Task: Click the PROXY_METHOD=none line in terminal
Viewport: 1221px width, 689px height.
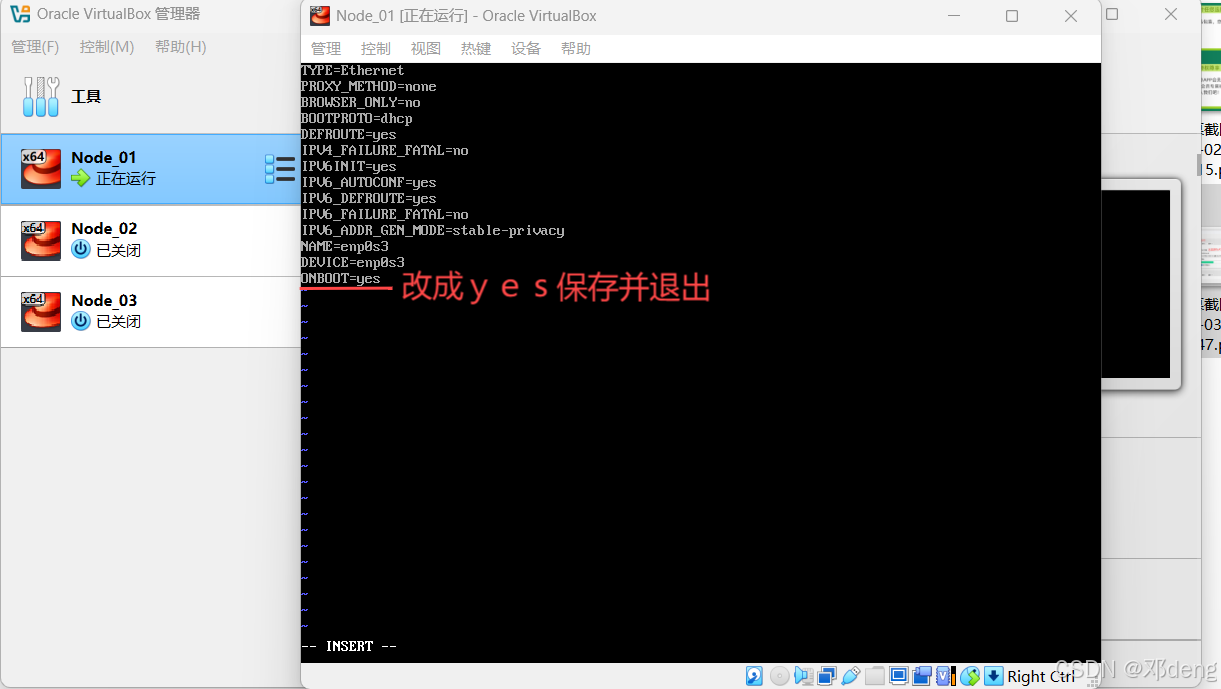Action: (369, 86)
